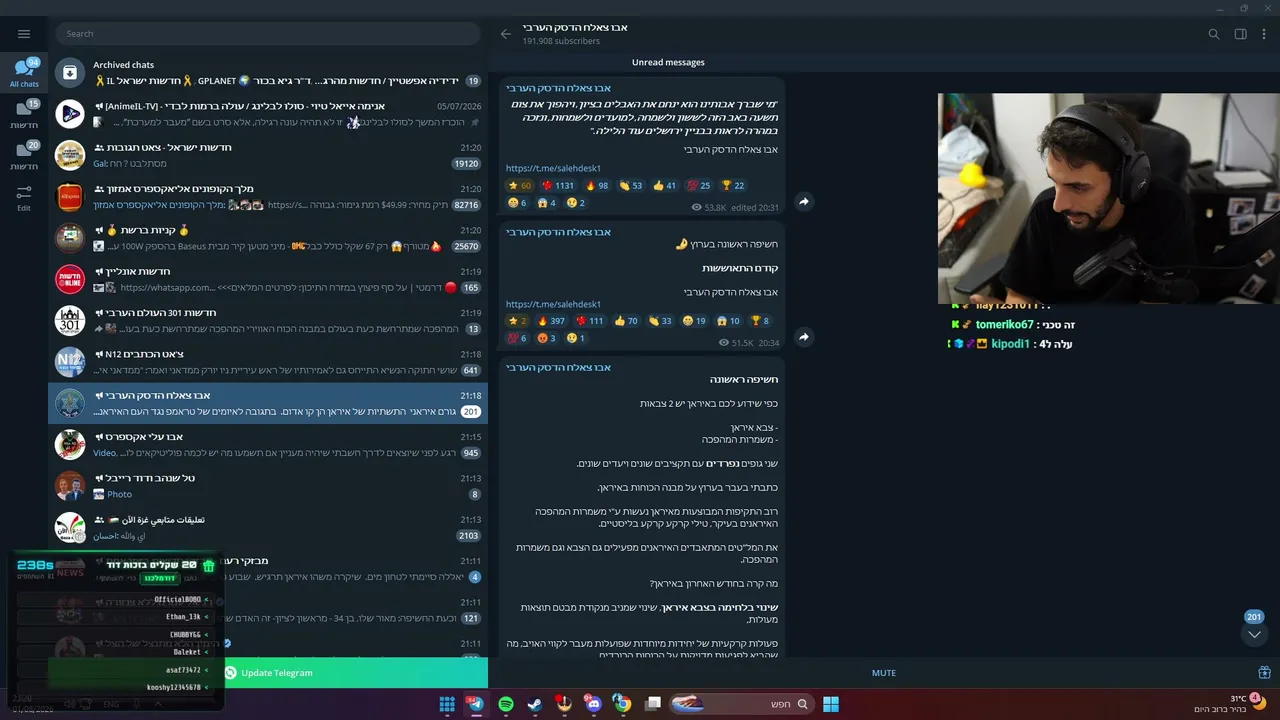
Task: Open channel info from the header title
Action: point(575,27)
